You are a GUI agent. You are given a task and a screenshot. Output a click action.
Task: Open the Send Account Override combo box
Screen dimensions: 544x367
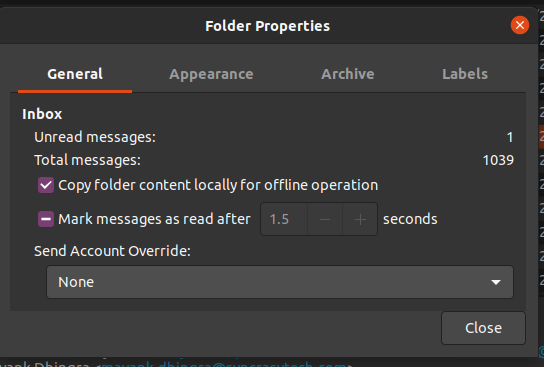(280, 282)
